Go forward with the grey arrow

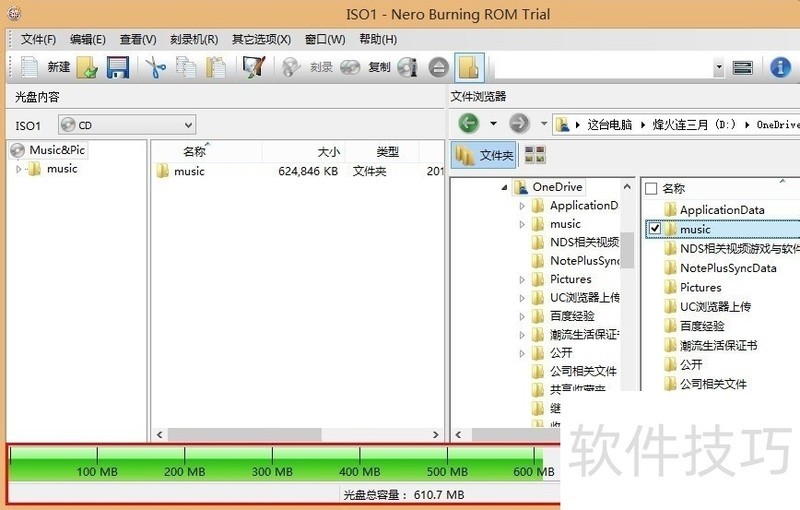(519, 123)
